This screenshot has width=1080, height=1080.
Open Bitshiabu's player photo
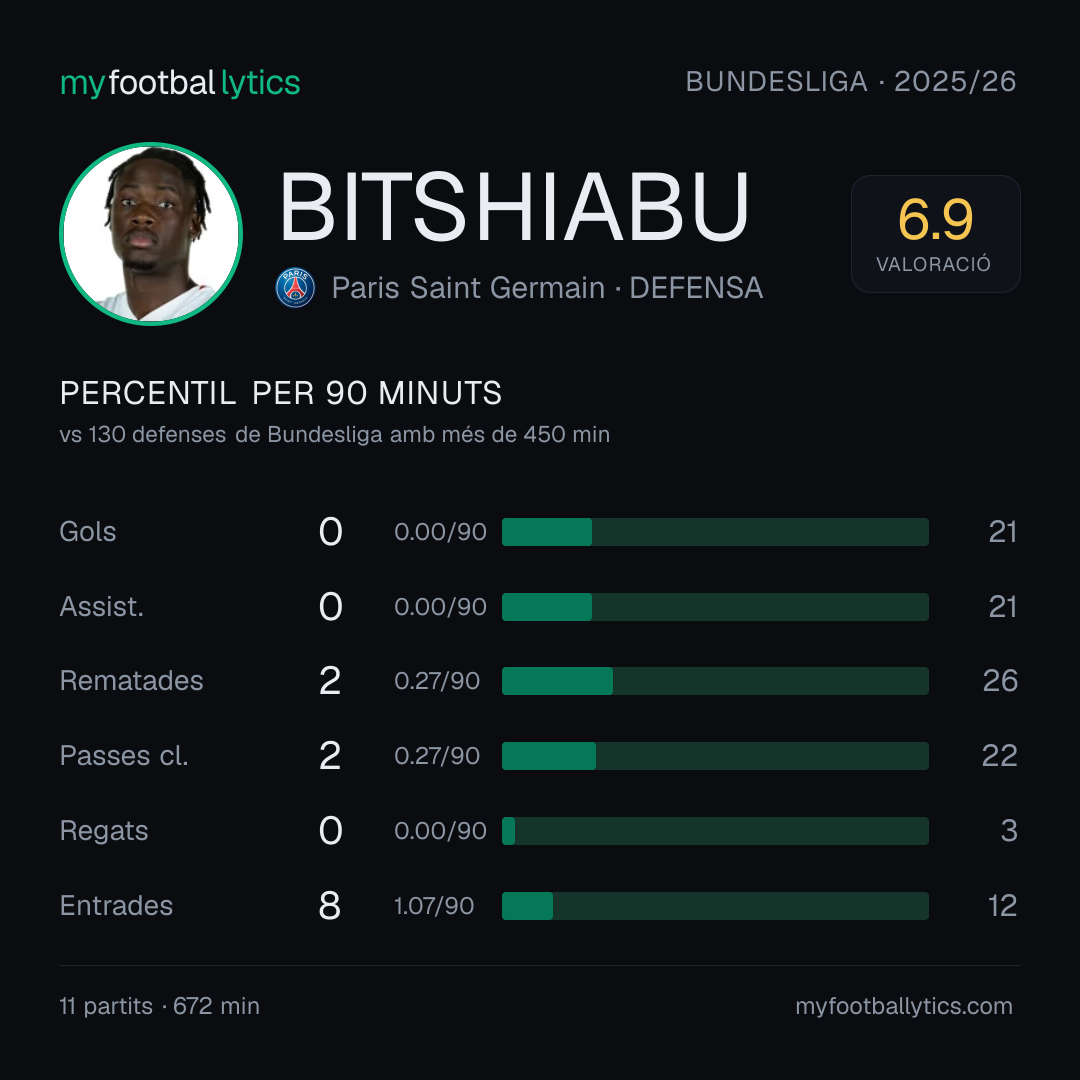point(151,233)
